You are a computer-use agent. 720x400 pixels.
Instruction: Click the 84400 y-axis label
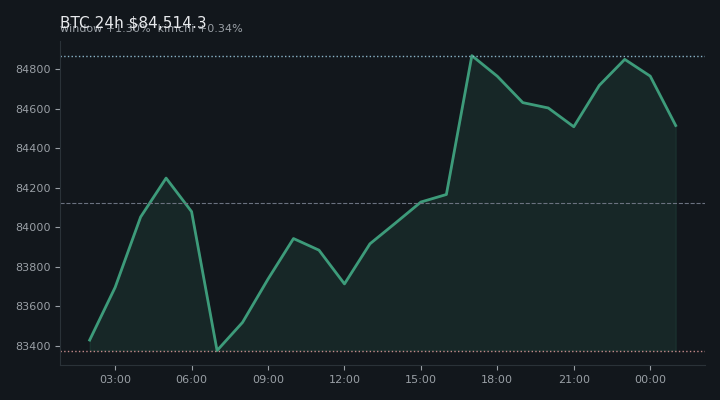[x=32, y=148]
